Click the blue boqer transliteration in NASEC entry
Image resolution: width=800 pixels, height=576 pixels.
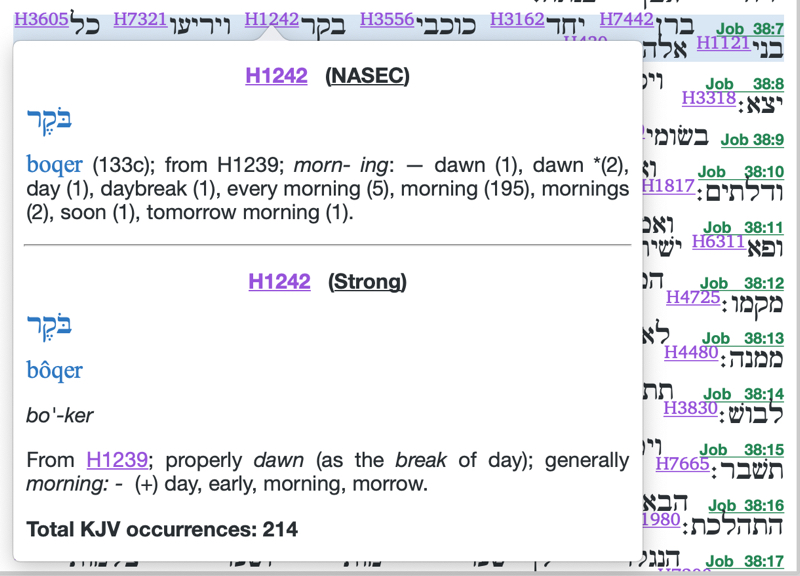[x=56, y=164]
